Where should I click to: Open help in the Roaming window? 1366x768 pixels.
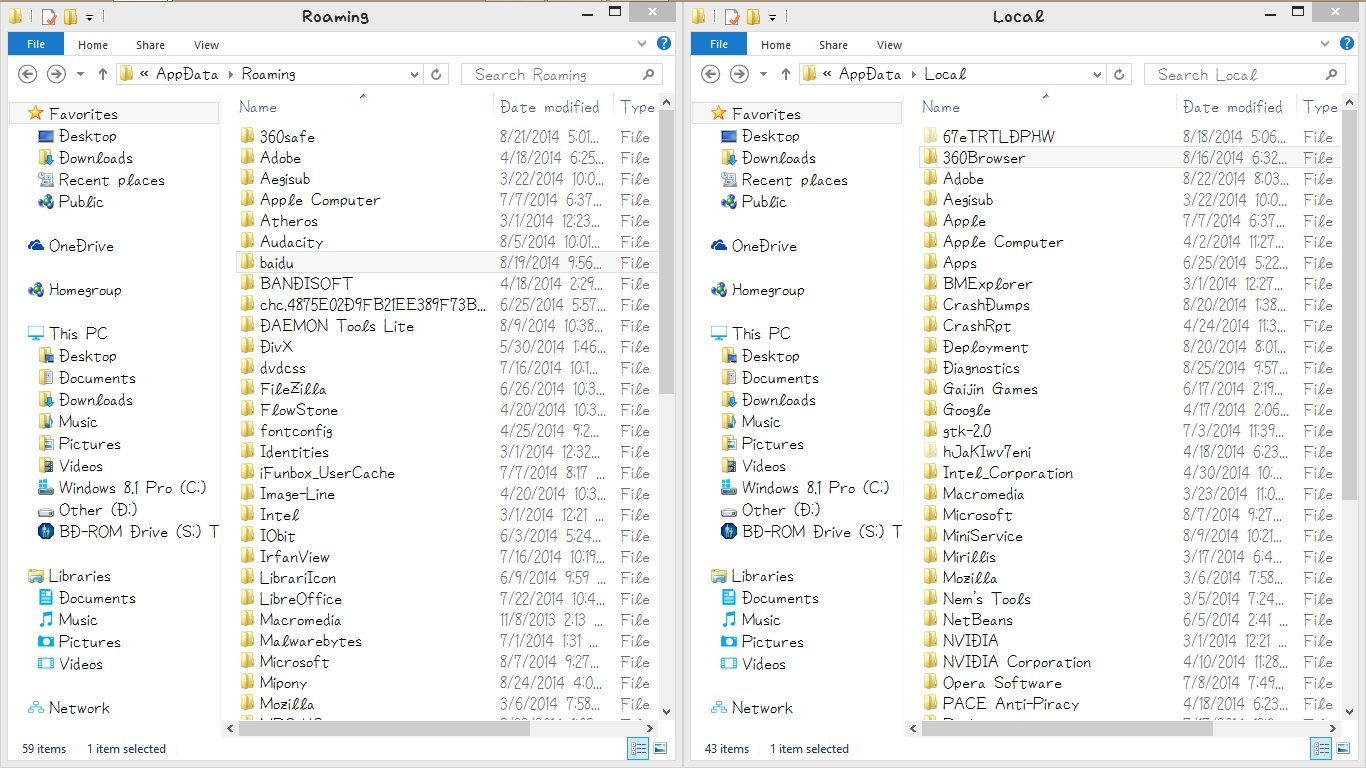[664, 44]
